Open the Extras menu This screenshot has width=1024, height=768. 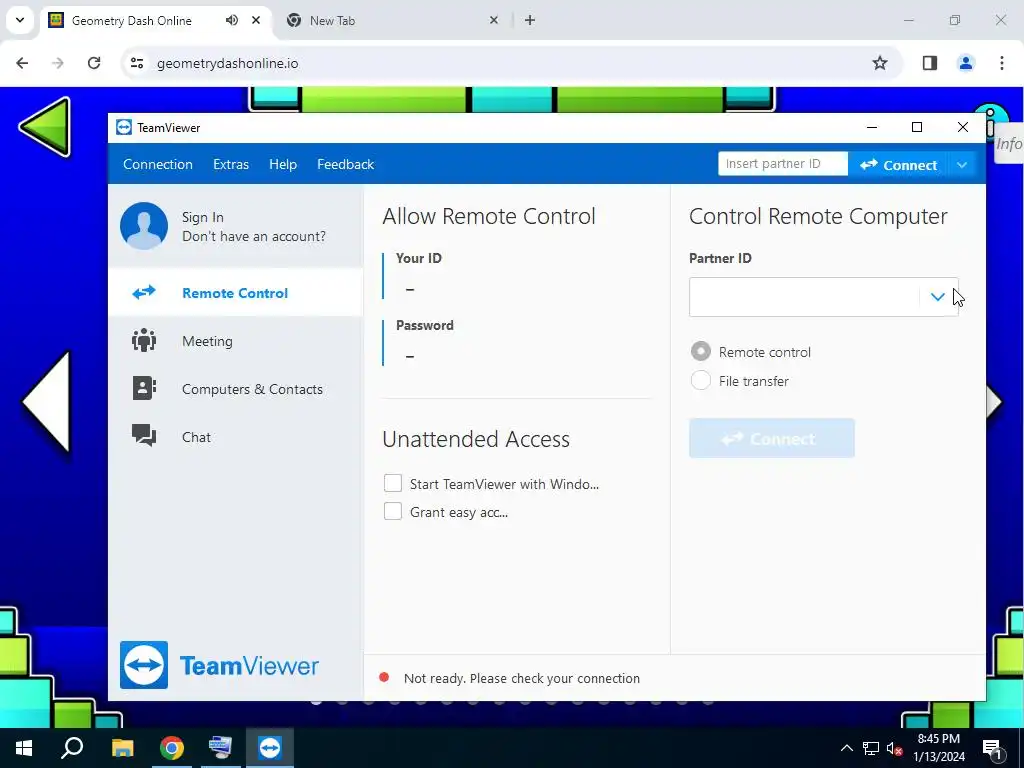[231, 165]
